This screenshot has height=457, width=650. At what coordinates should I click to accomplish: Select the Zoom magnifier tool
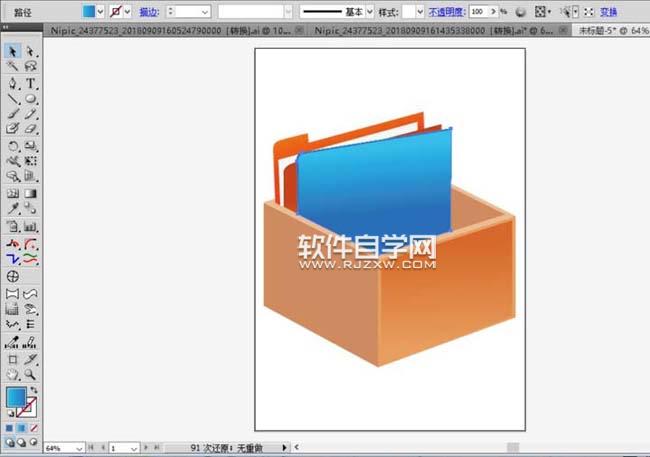coord(30,374)
